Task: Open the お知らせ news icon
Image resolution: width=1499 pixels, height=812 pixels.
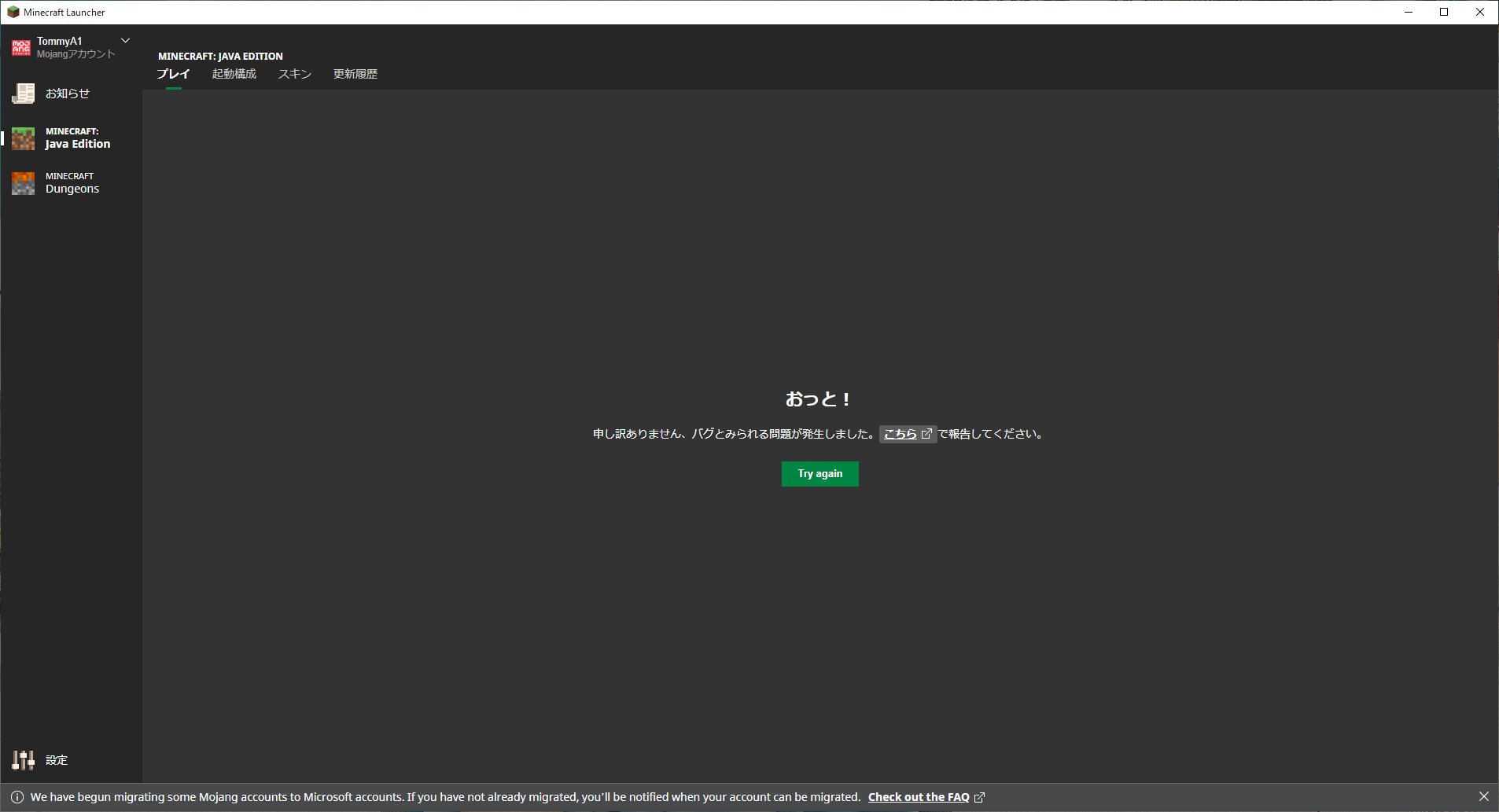Action: point(23,94)
